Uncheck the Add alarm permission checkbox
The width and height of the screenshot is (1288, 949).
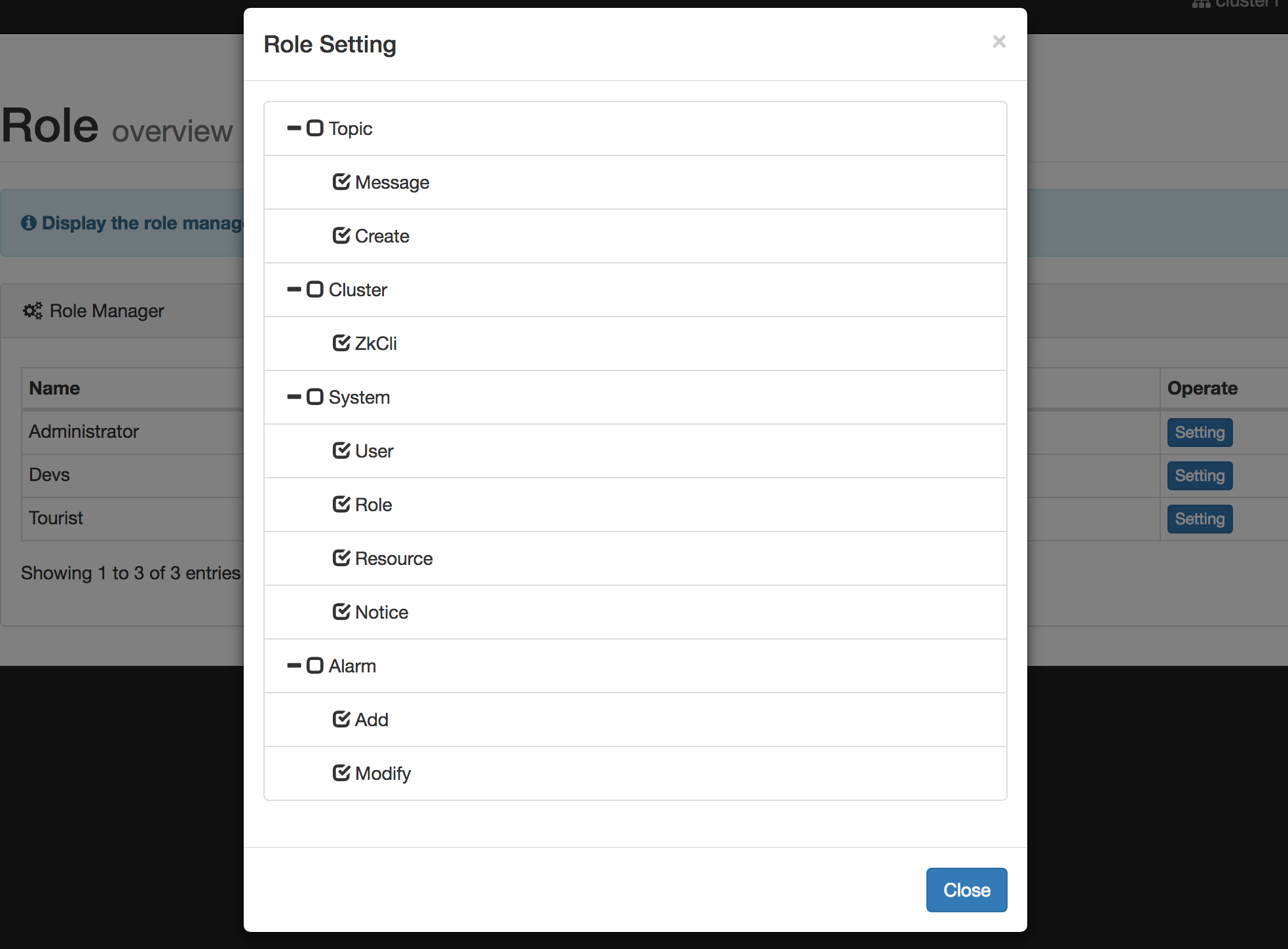click(x=341, y=719)
